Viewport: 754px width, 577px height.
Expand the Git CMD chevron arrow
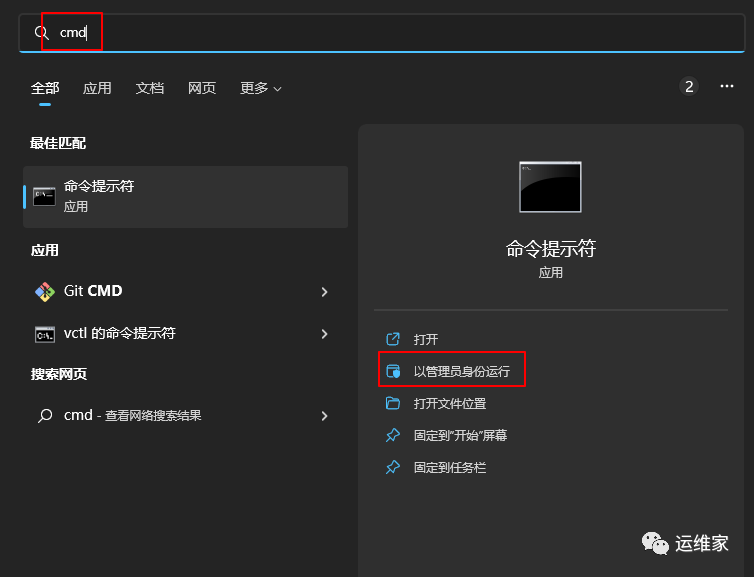tap(325, 292)
